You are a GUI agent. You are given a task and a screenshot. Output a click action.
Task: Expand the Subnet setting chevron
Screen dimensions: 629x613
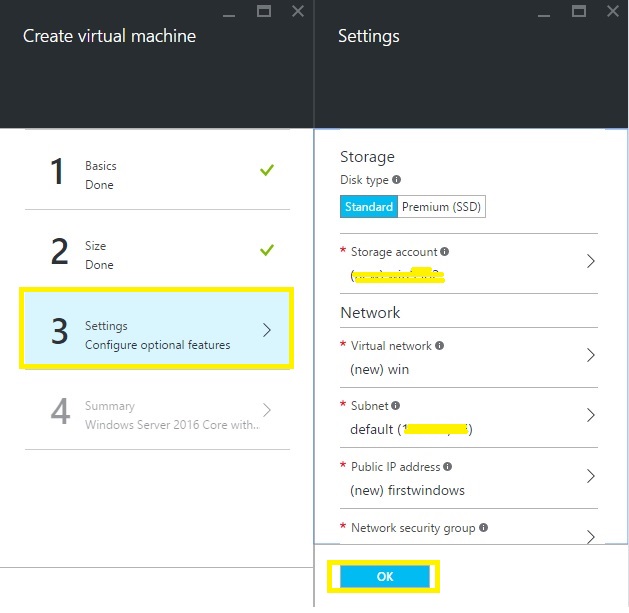click(590, 415)
